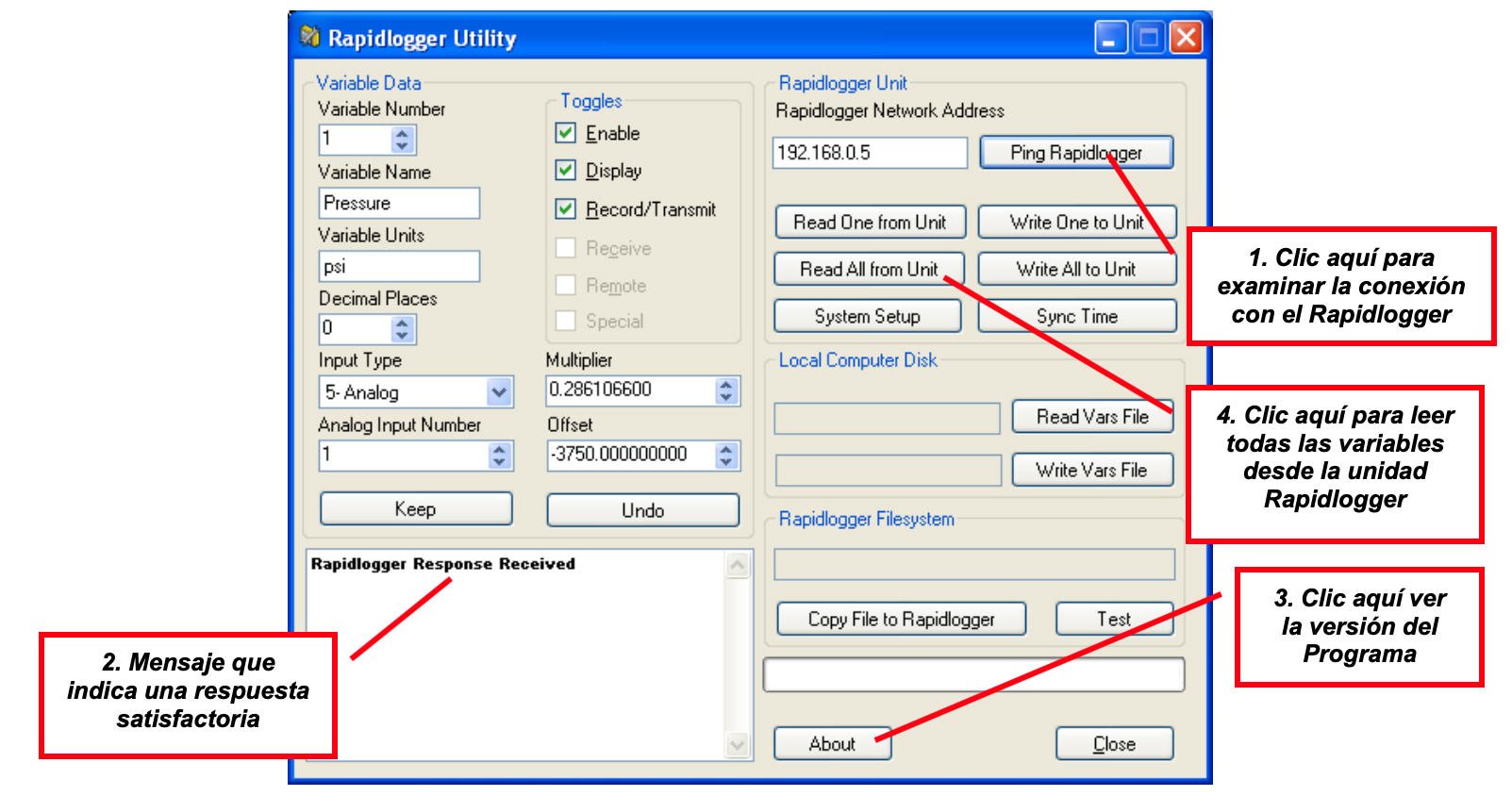
Task: Click the Read Vars File button
Action: coord(1092,416)
